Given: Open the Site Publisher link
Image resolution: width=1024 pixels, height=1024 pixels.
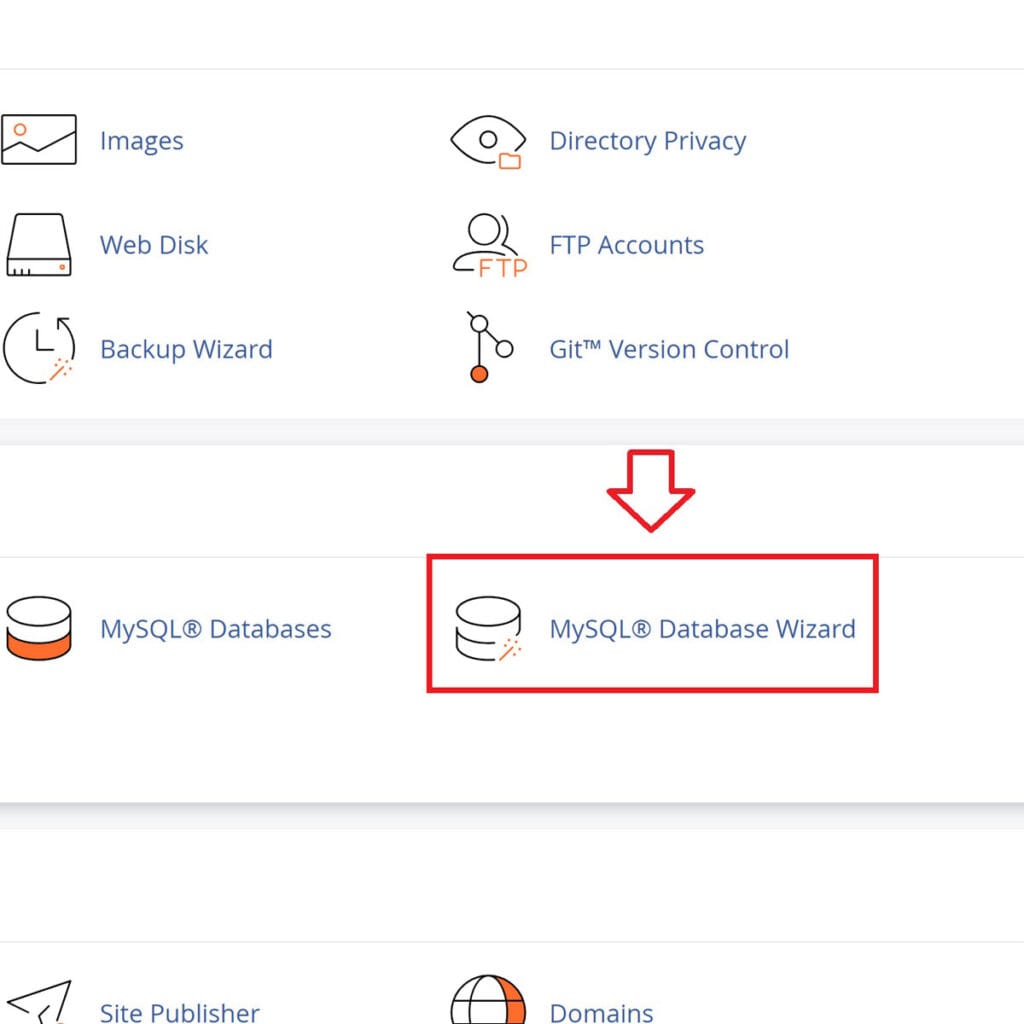Looking at the screenshot, I should 180,1012.
